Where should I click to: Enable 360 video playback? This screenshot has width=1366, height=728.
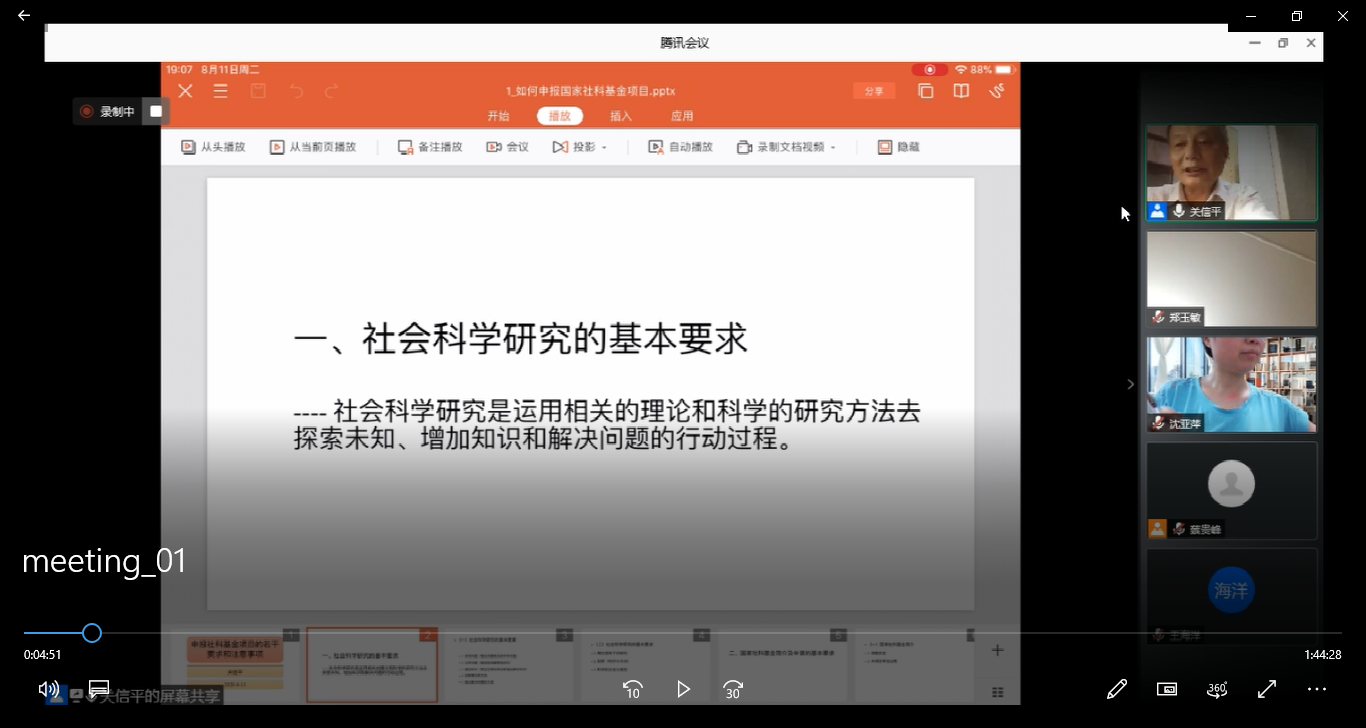point(1217,689)
